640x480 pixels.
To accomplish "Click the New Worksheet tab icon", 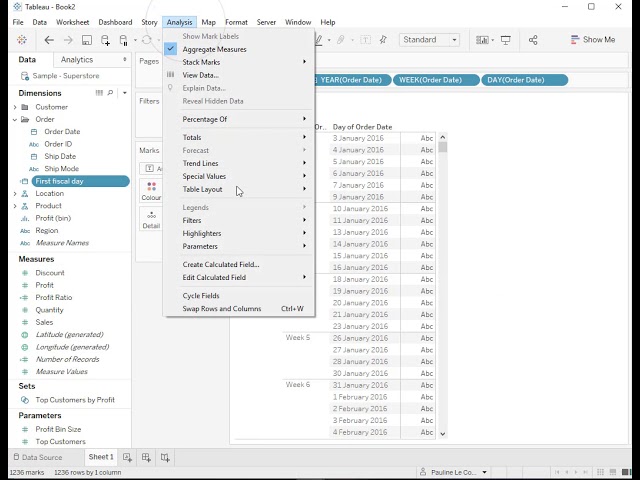I will [127, 458].
